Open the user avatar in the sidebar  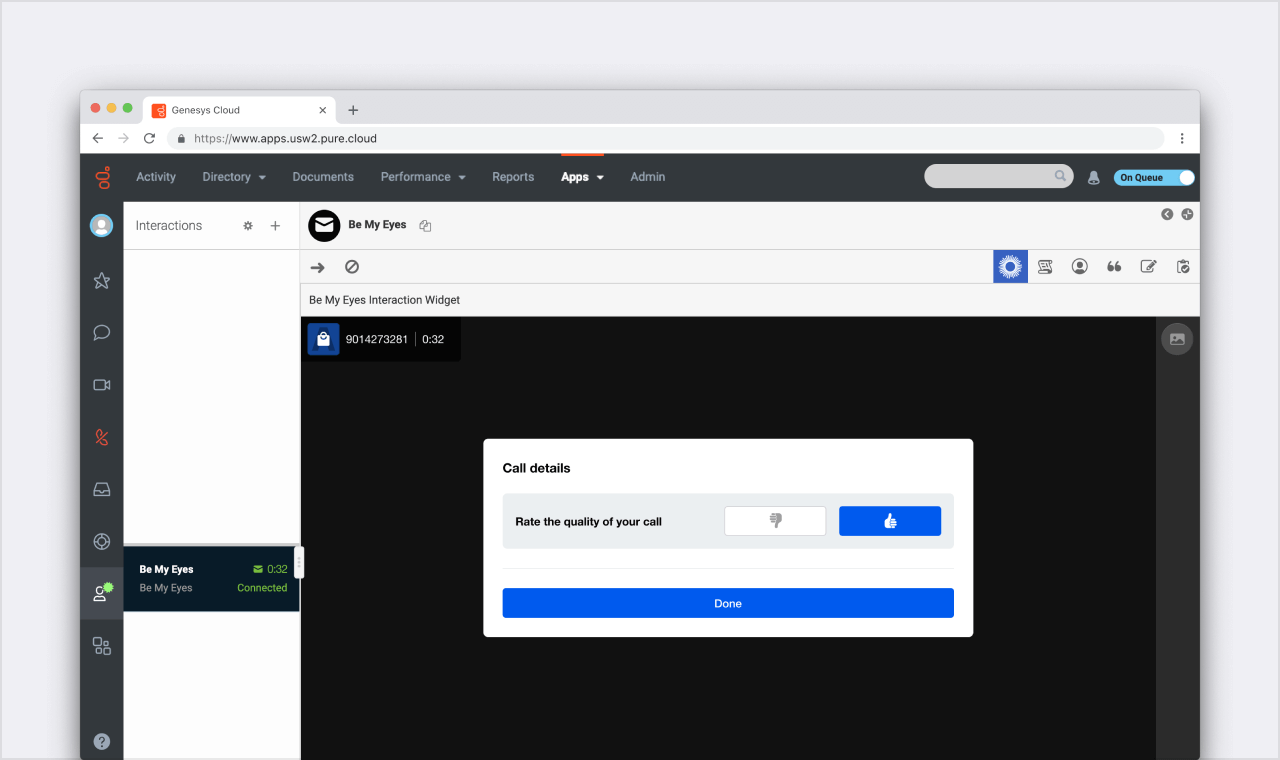point(102,226)
